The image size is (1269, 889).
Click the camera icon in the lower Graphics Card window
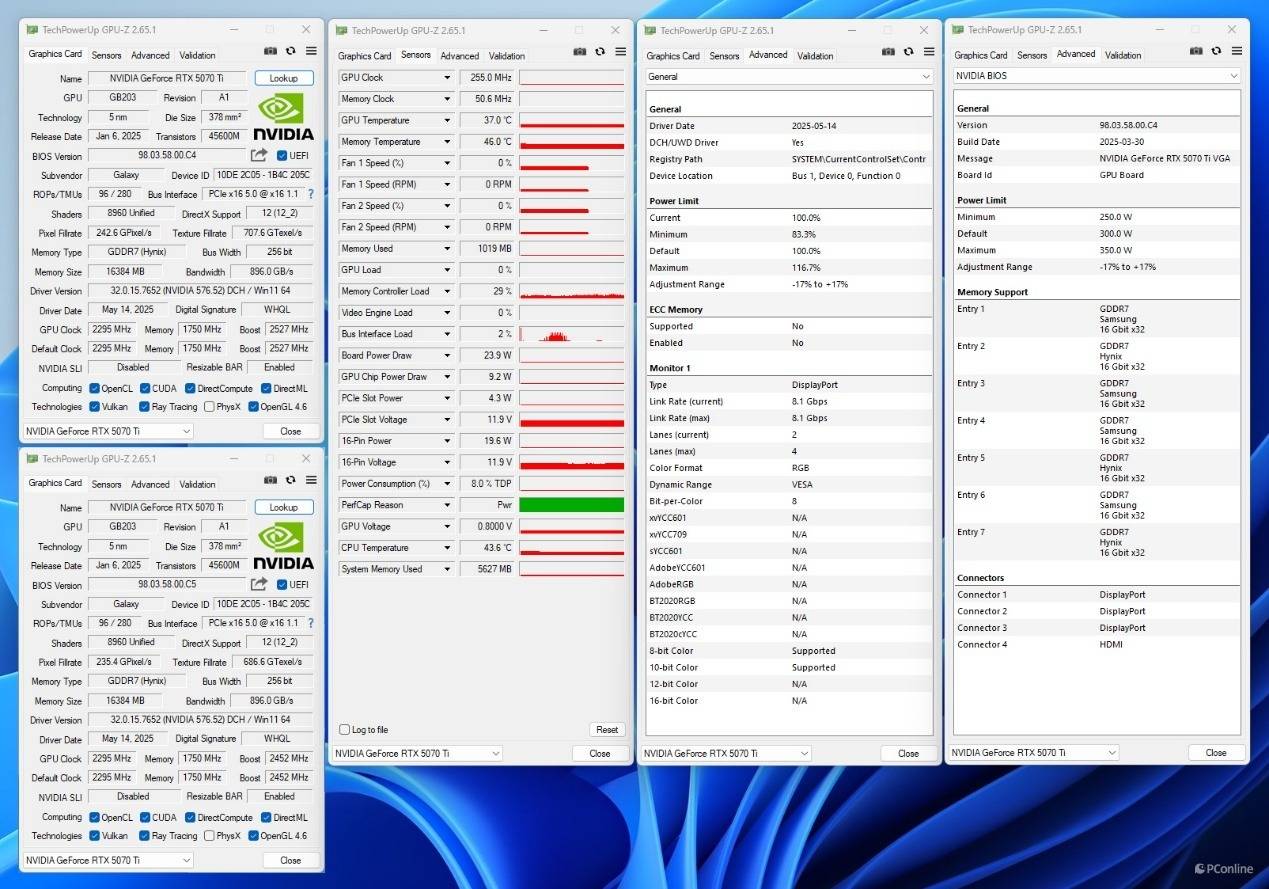(x=270, y=479)
